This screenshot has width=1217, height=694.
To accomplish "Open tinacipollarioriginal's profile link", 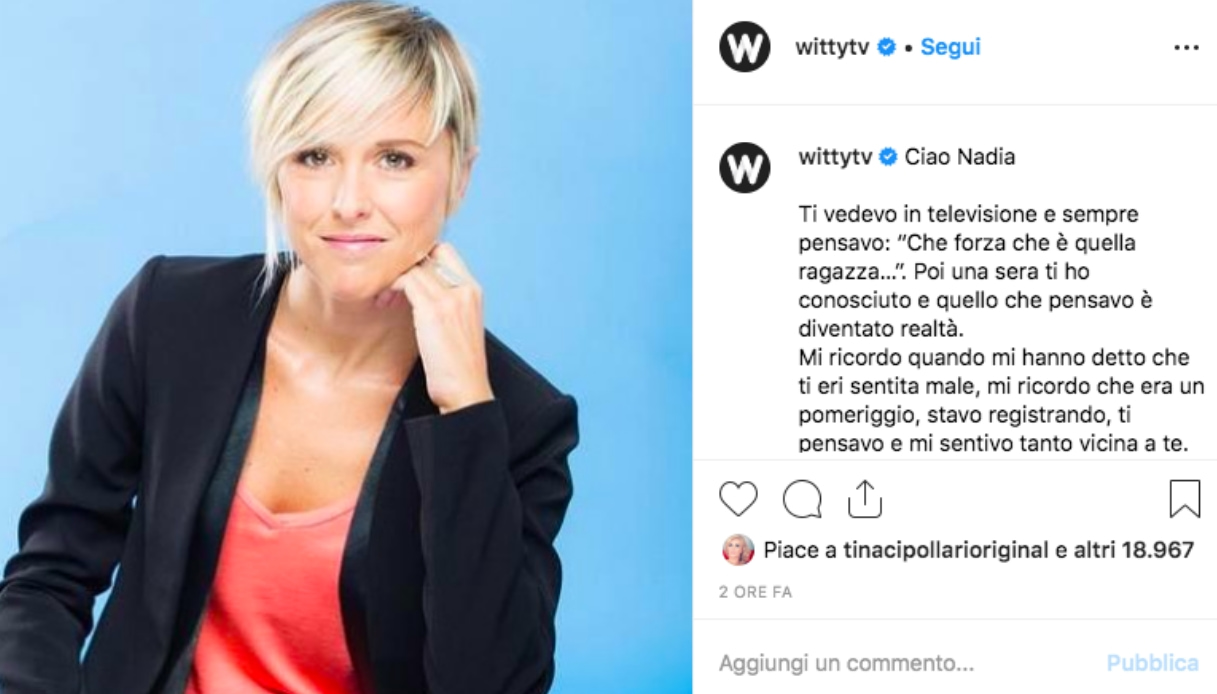I will [x=946, y=550].
